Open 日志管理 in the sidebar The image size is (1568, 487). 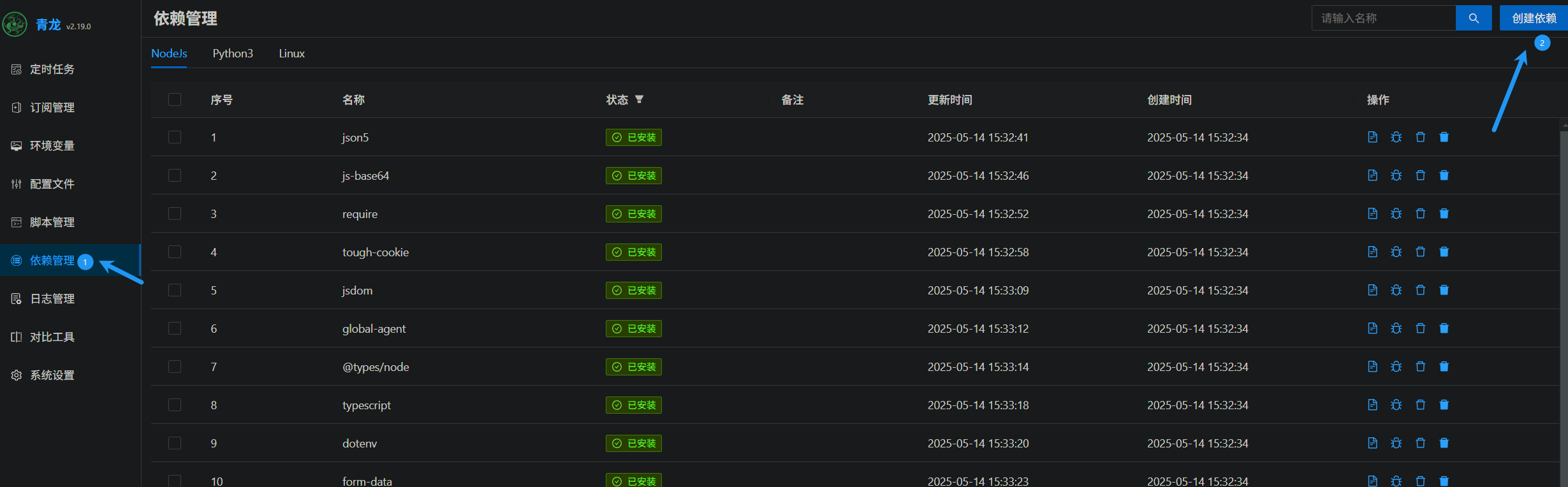[70, 298]
